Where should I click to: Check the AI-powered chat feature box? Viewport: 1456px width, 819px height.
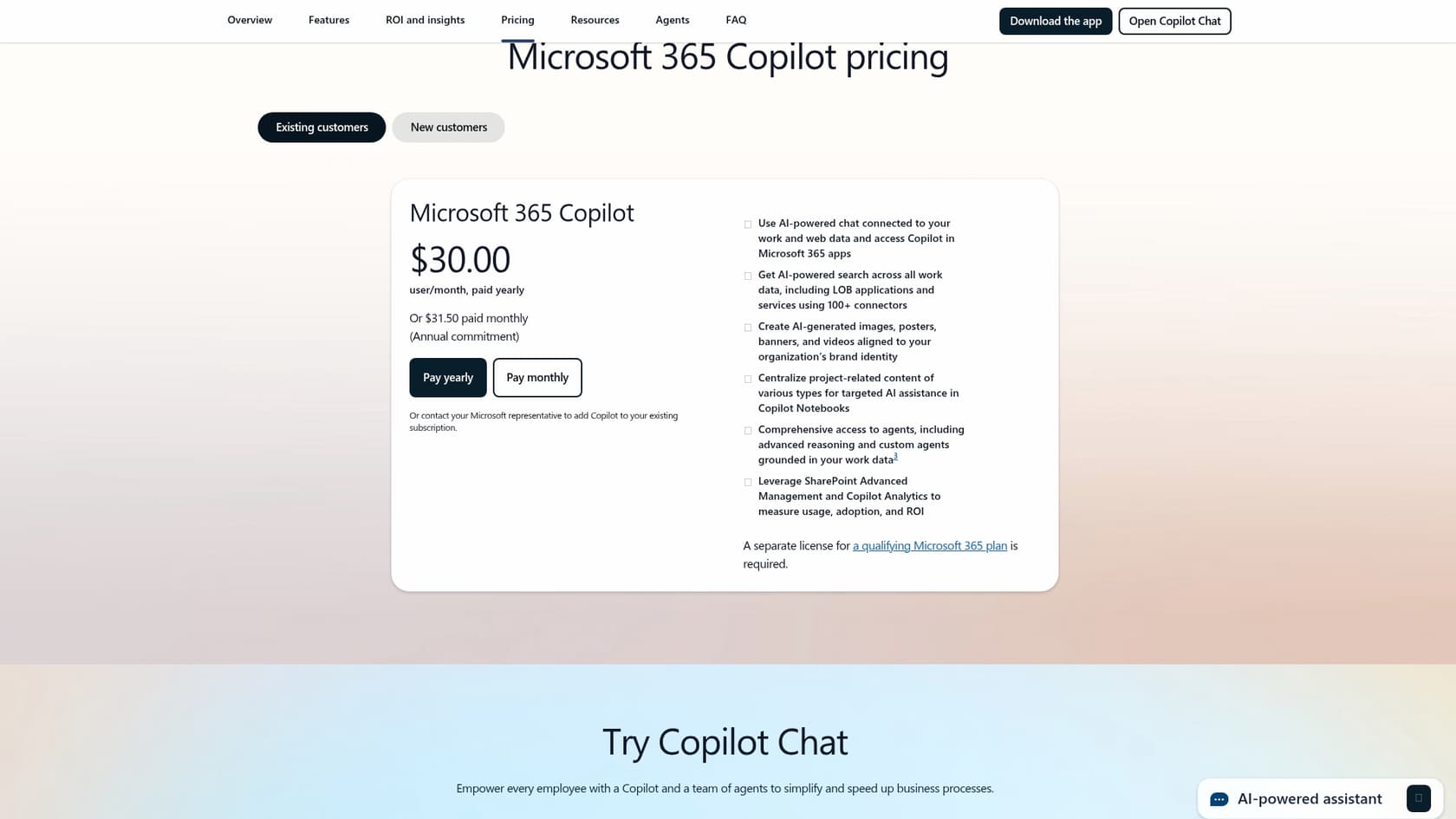tap(748, 224)
